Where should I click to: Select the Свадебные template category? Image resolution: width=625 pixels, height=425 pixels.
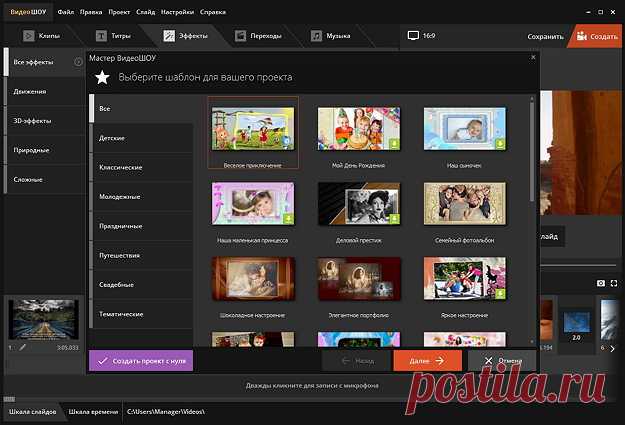tap(142, 285)
